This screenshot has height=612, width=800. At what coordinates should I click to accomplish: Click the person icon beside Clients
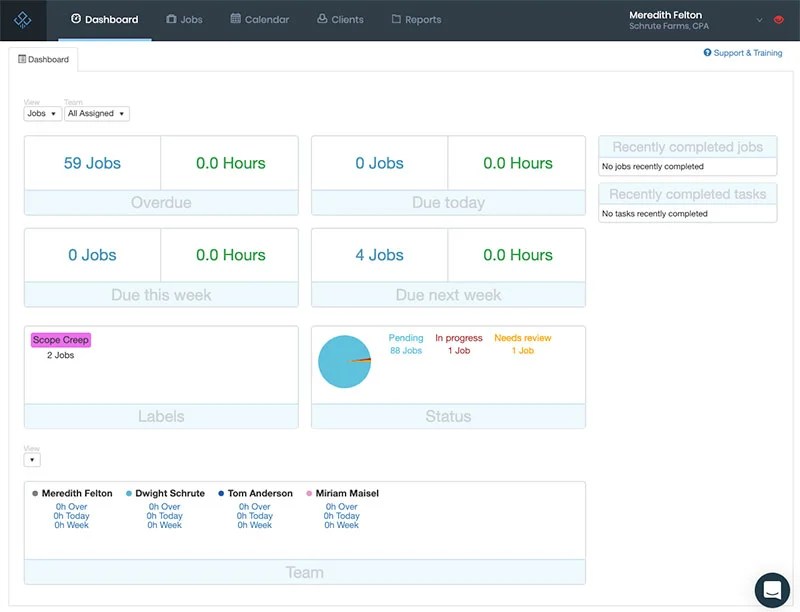(322, 18)
